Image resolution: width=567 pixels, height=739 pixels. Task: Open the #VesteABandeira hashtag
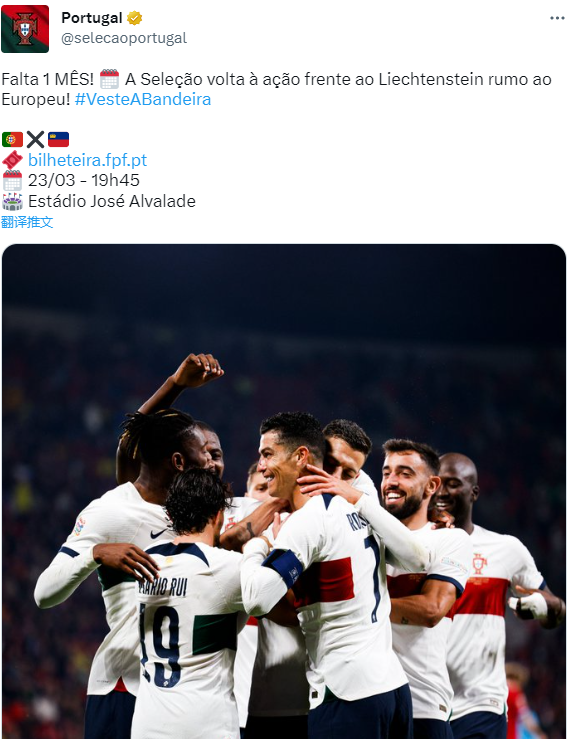[143, 99]
